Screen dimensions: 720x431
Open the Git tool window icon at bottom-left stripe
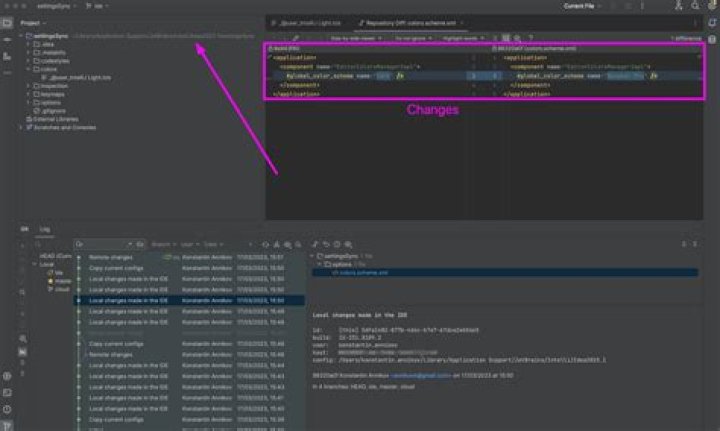(x=7, y=425)
